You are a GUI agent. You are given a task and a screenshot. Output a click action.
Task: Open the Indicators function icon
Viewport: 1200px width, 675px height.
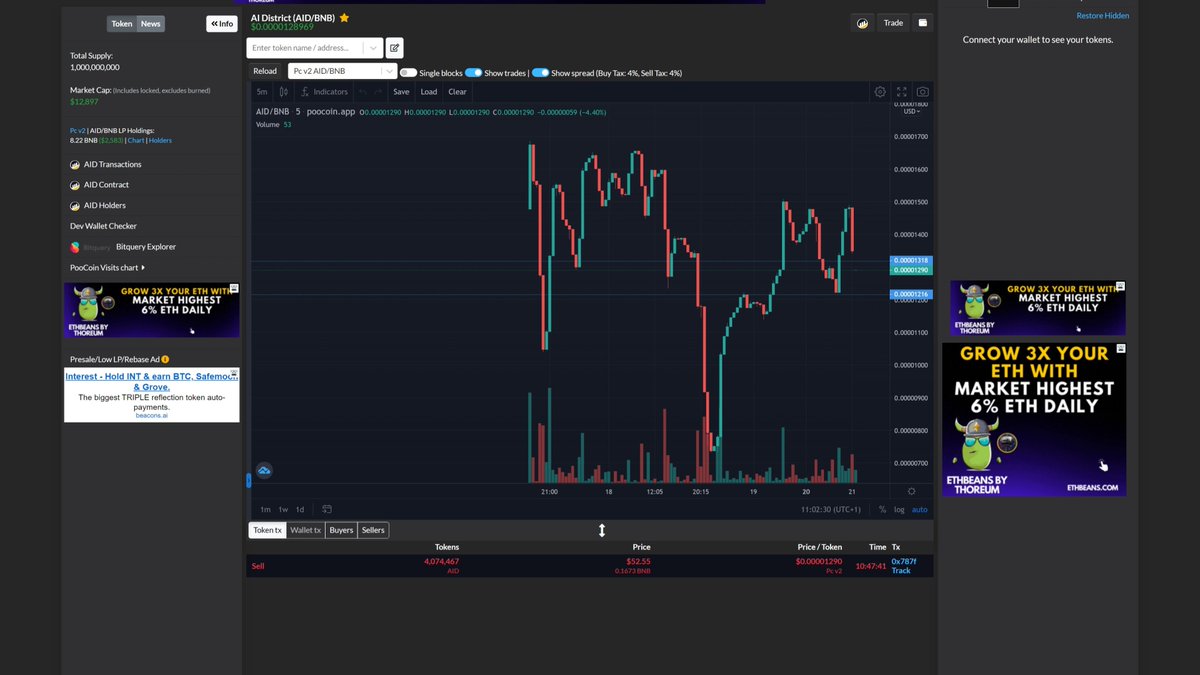coord(305,92)
